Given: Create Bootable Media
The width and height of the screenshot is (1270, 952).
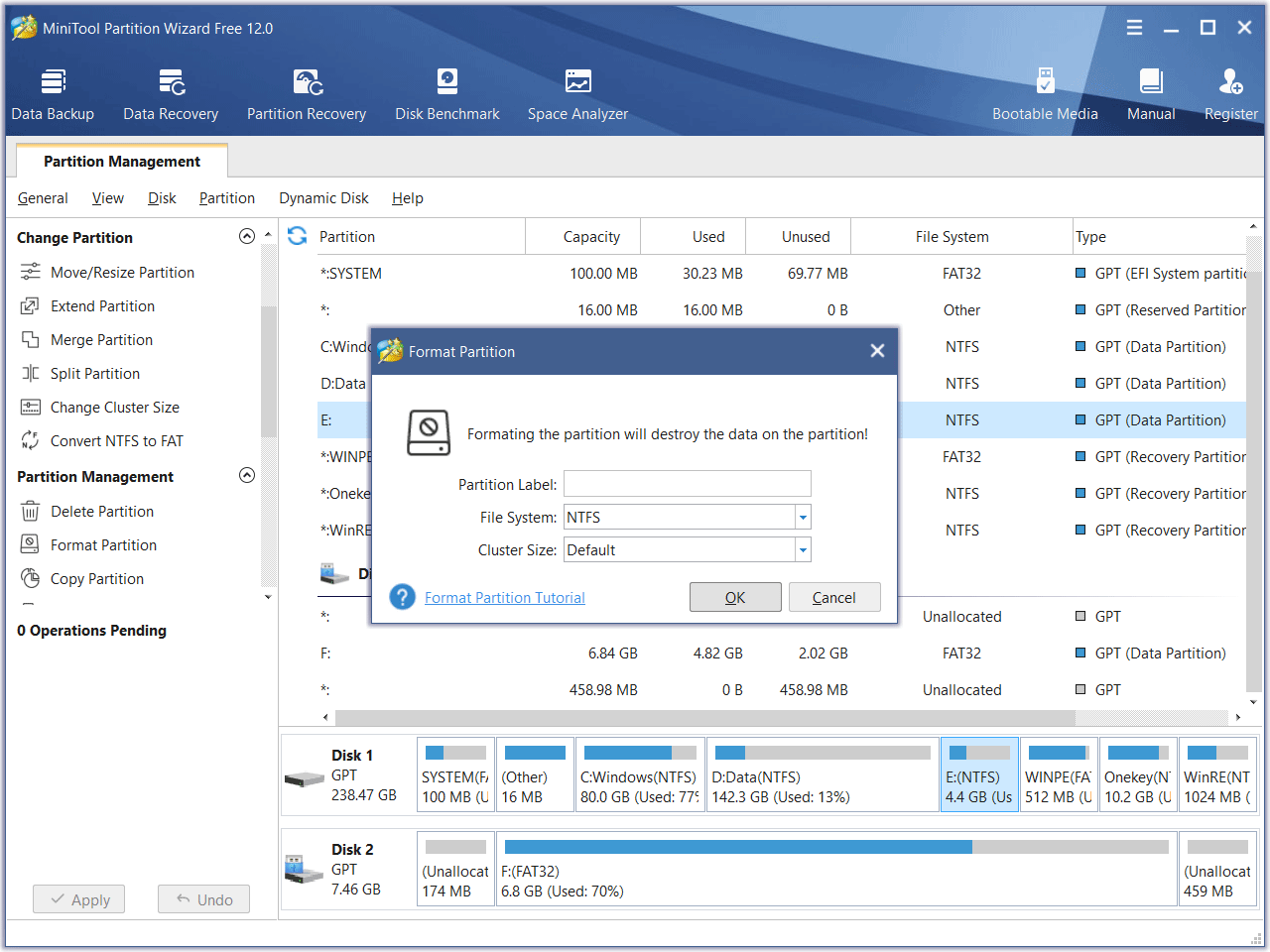Looking at the screenshot, I should click(1045, 95).
